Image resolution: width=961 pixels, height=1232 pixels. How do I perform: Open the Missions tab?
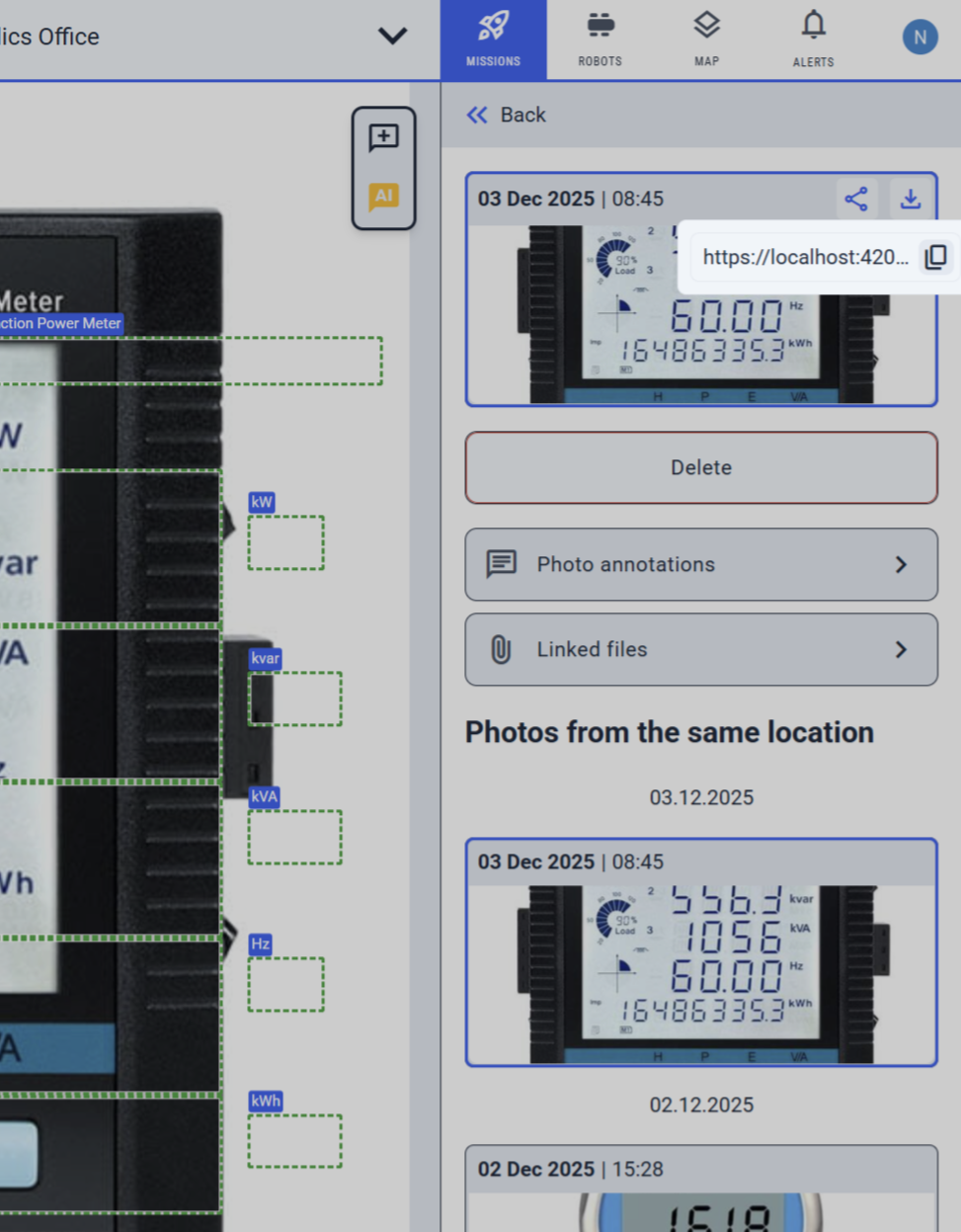(493, 41)
